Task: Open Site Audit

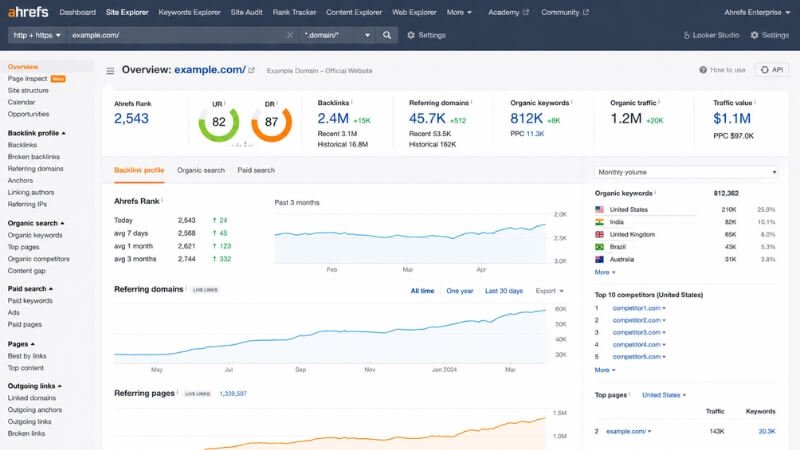Action: point(246,12)
